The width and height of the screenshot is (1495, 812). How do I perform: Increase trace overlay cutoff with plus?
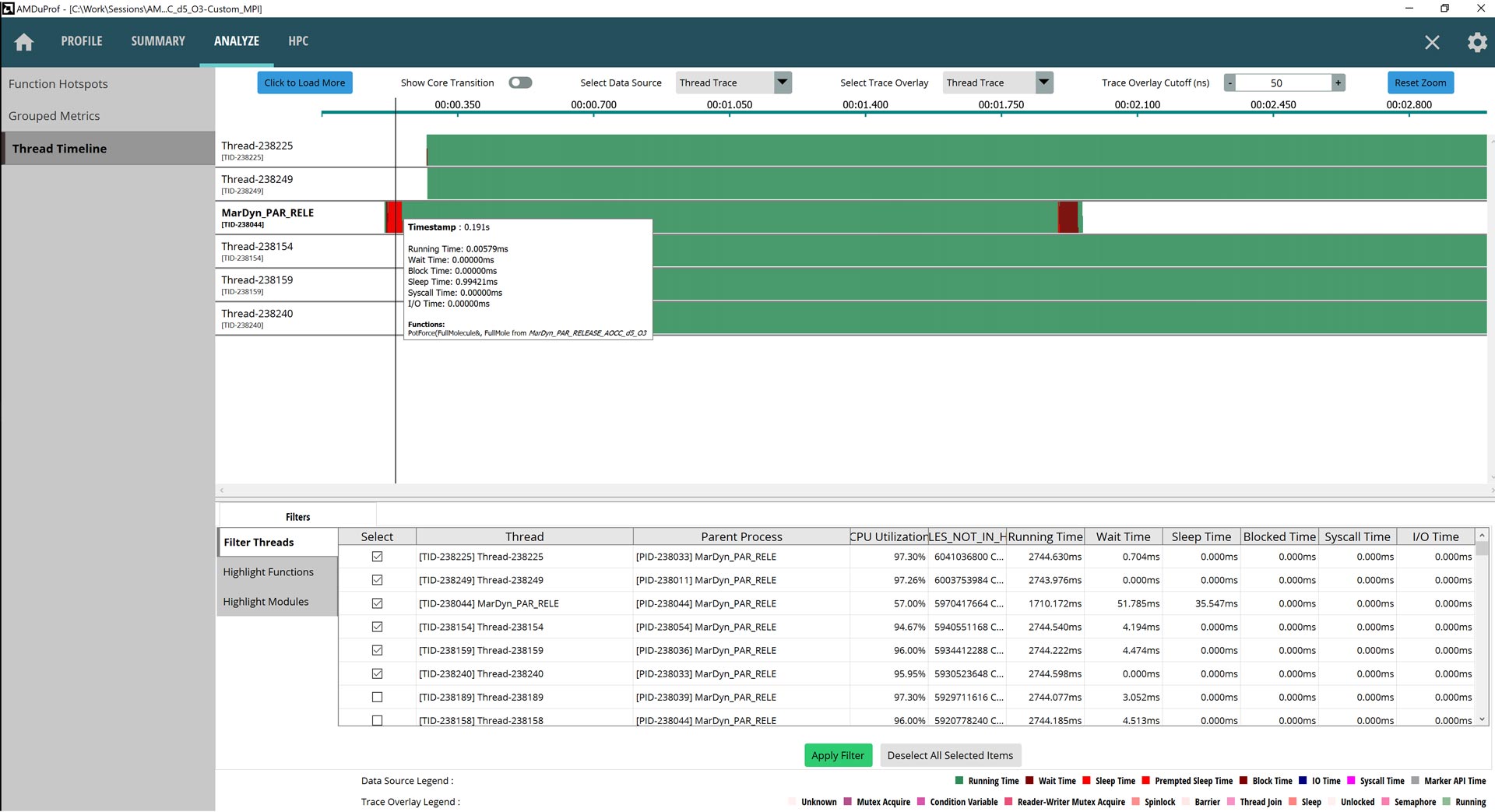pyautogui.click(x=1338, y=83)
